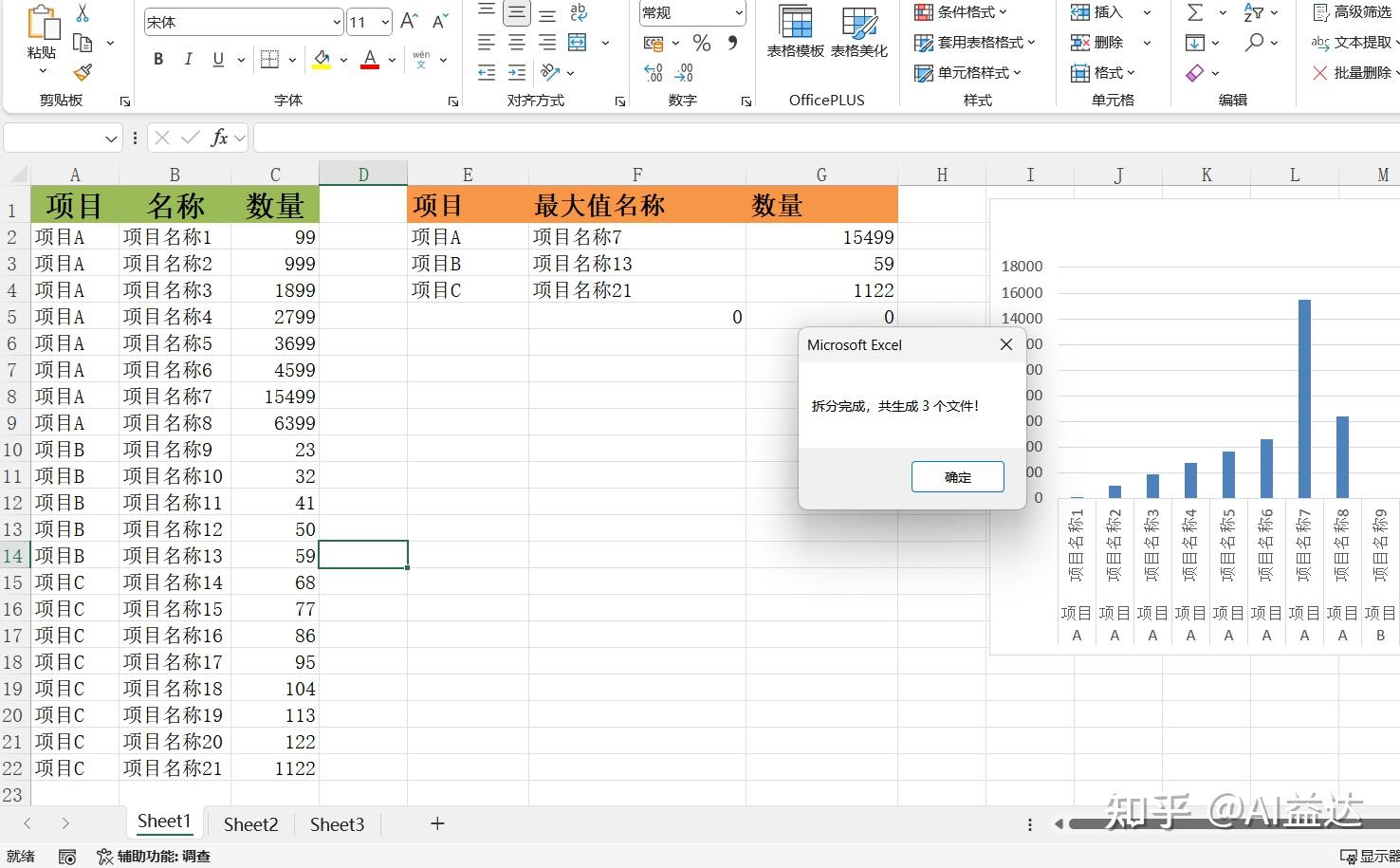Screen dimensions: 1400x868
Task: Switch to the Sheet3 tab
Action: click(337, 823)
